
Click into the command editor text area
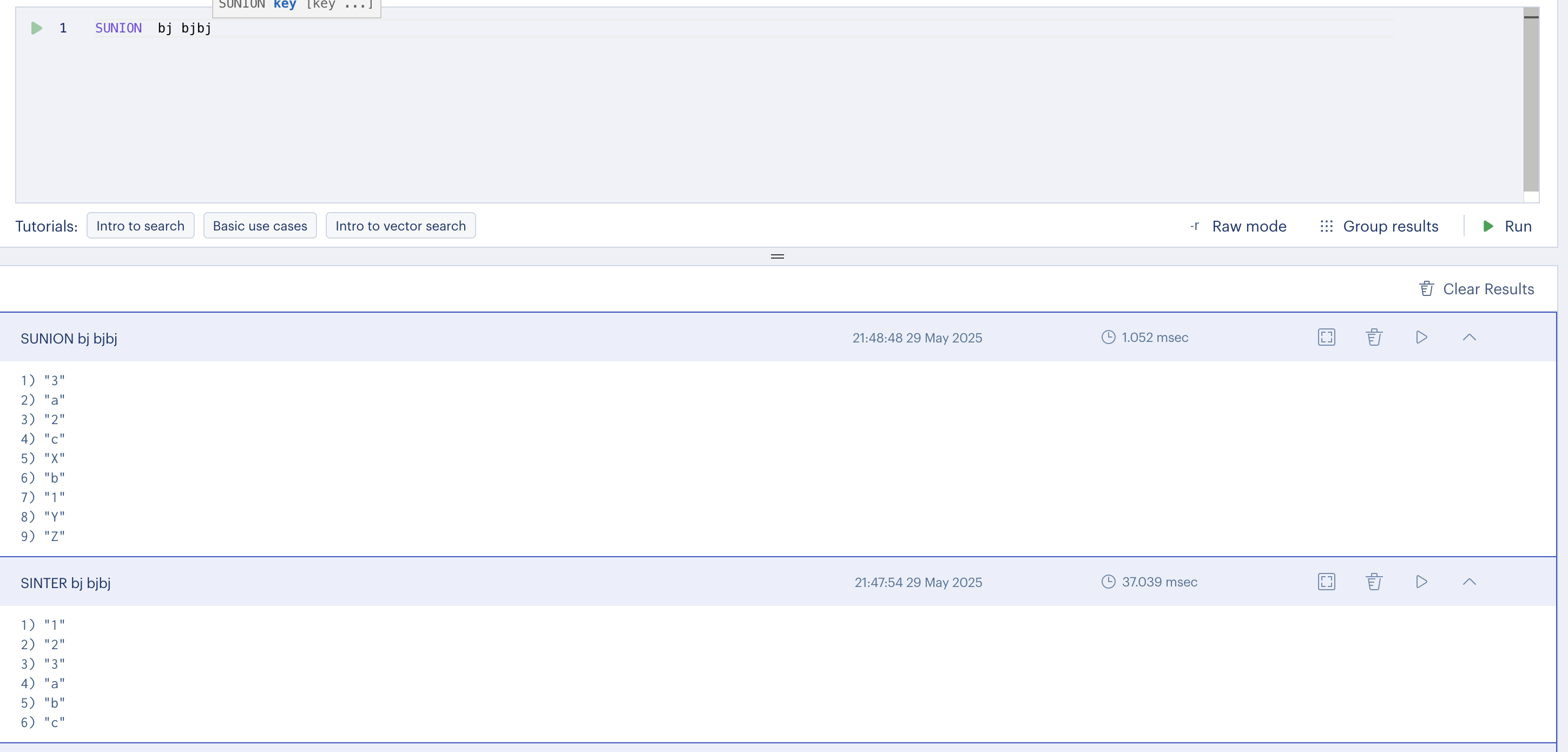pyautogui.click(x=730, y=109)
